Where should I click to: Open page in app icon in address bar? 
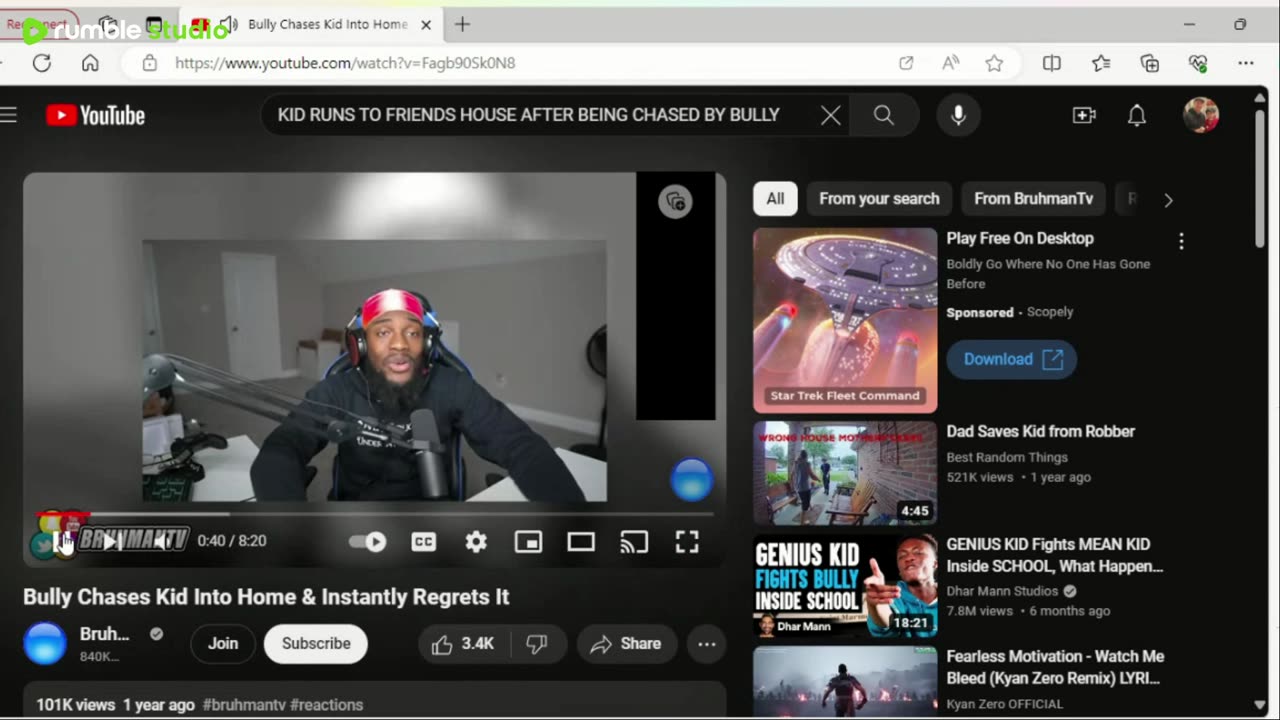[x=906, y=63]
